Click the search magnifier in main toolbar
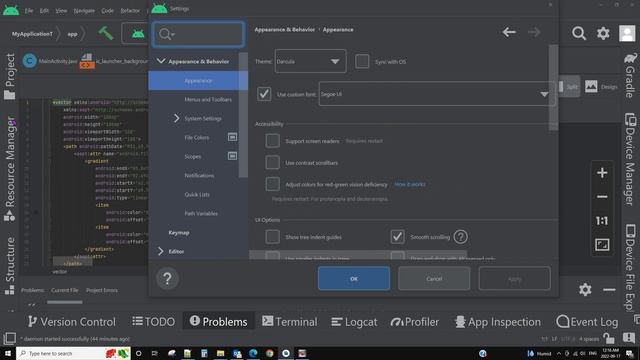 pos(579,33)
